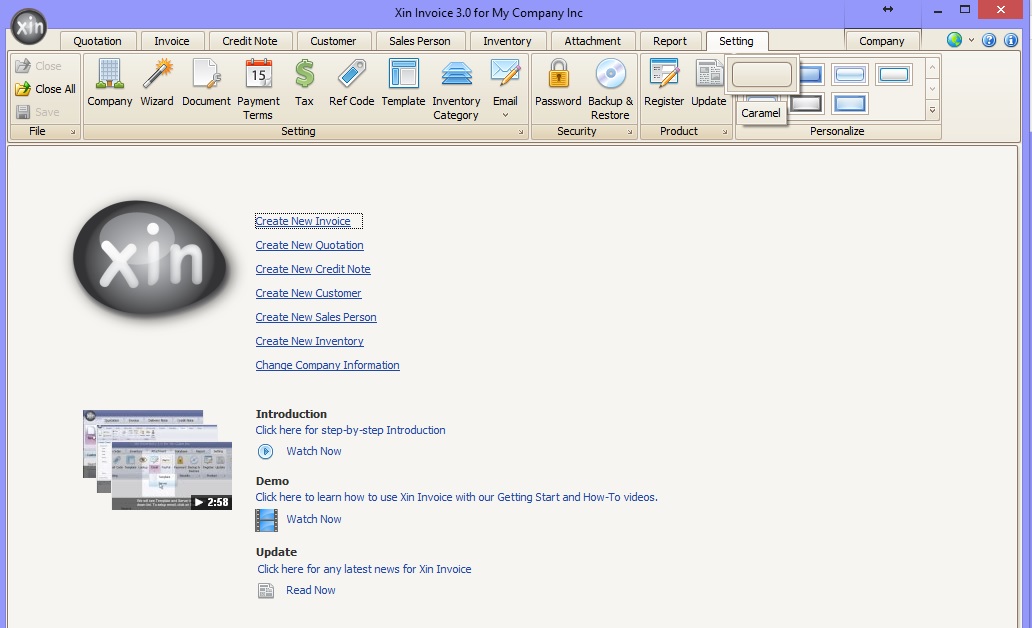Click the Getting Start demo videos link
This screenshot has width=1032, height=628.
[x=456, y=497]
